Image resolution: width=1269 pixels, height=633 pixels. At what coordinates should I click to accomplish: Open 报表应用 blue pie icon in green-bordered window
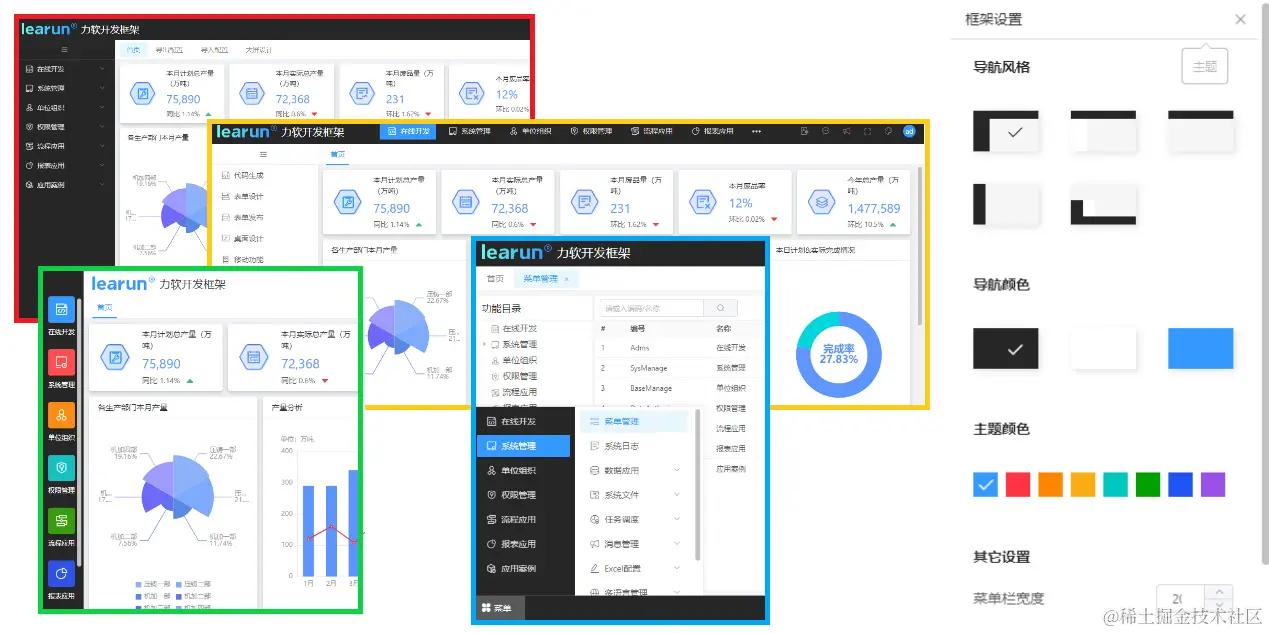tap(61, 574)
